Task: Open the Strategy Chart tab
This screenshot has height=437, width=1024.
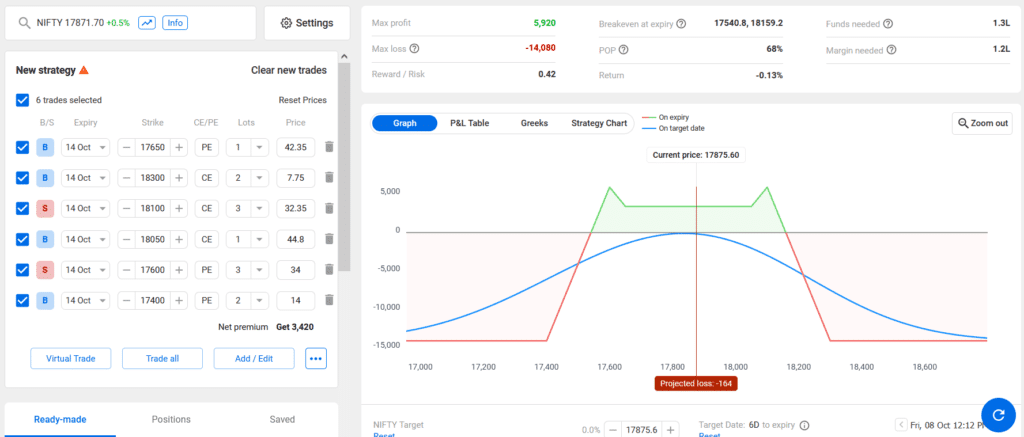Action: (599, 123)
